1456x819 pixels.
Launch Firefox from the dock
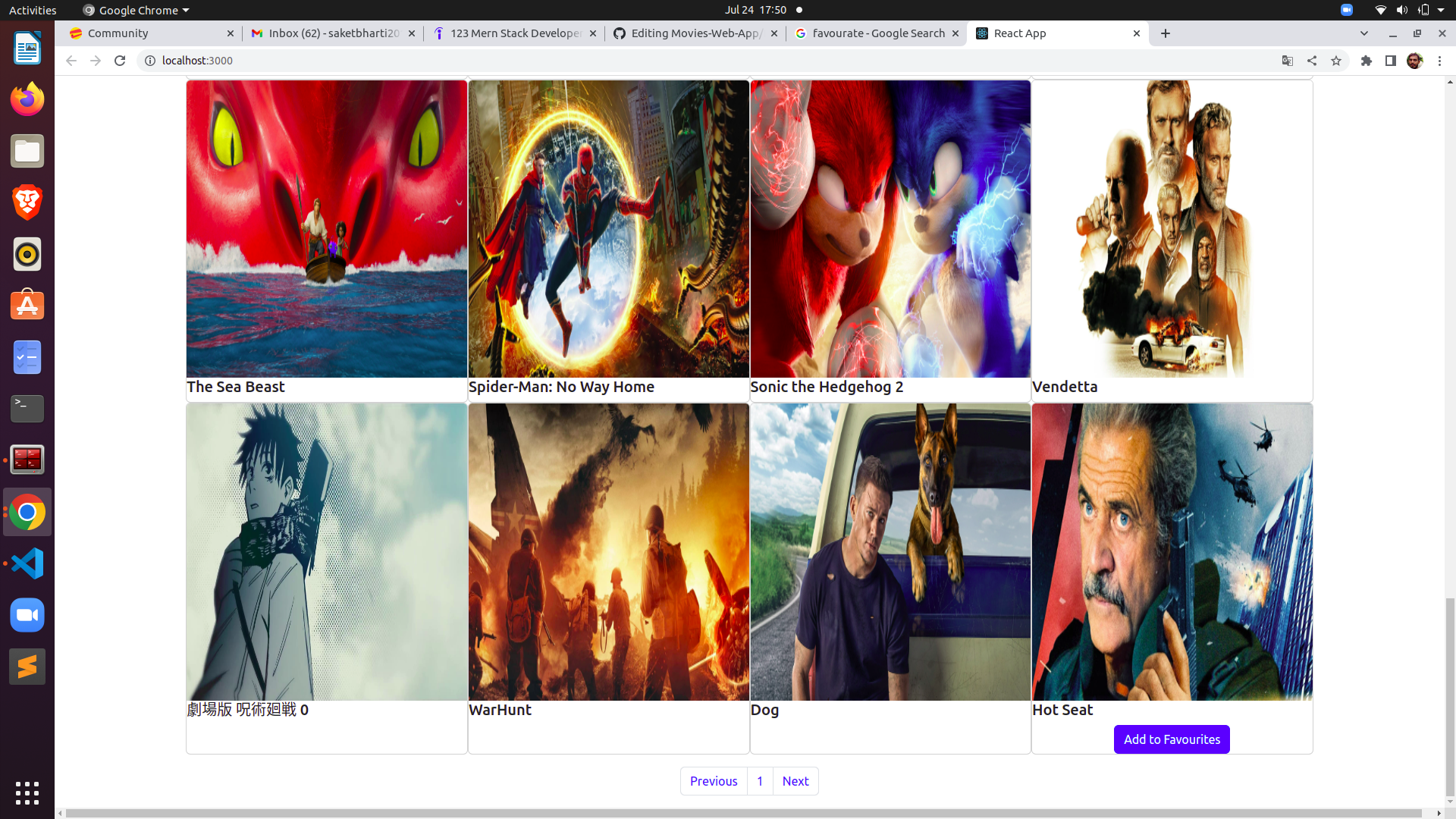pos(27,99)
